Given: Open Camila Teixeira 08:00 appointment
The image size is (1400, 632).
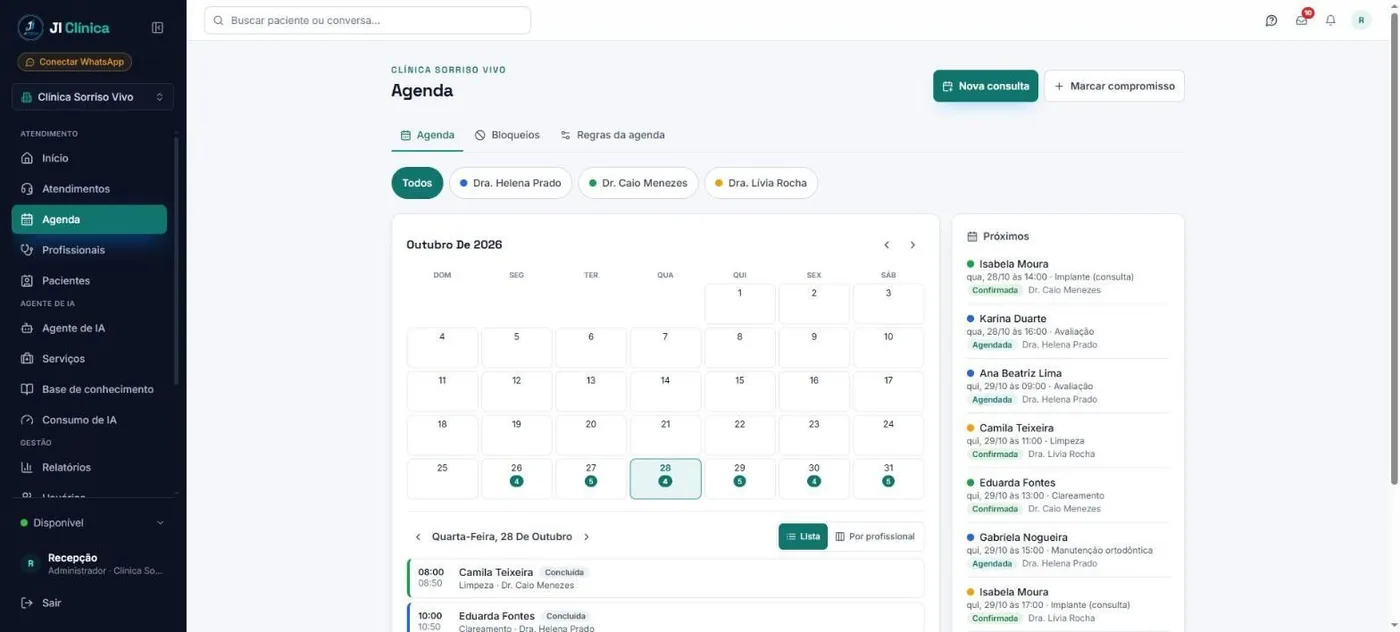Looking at the screenshot, I should pyautogui.click(x=665, y=578).
